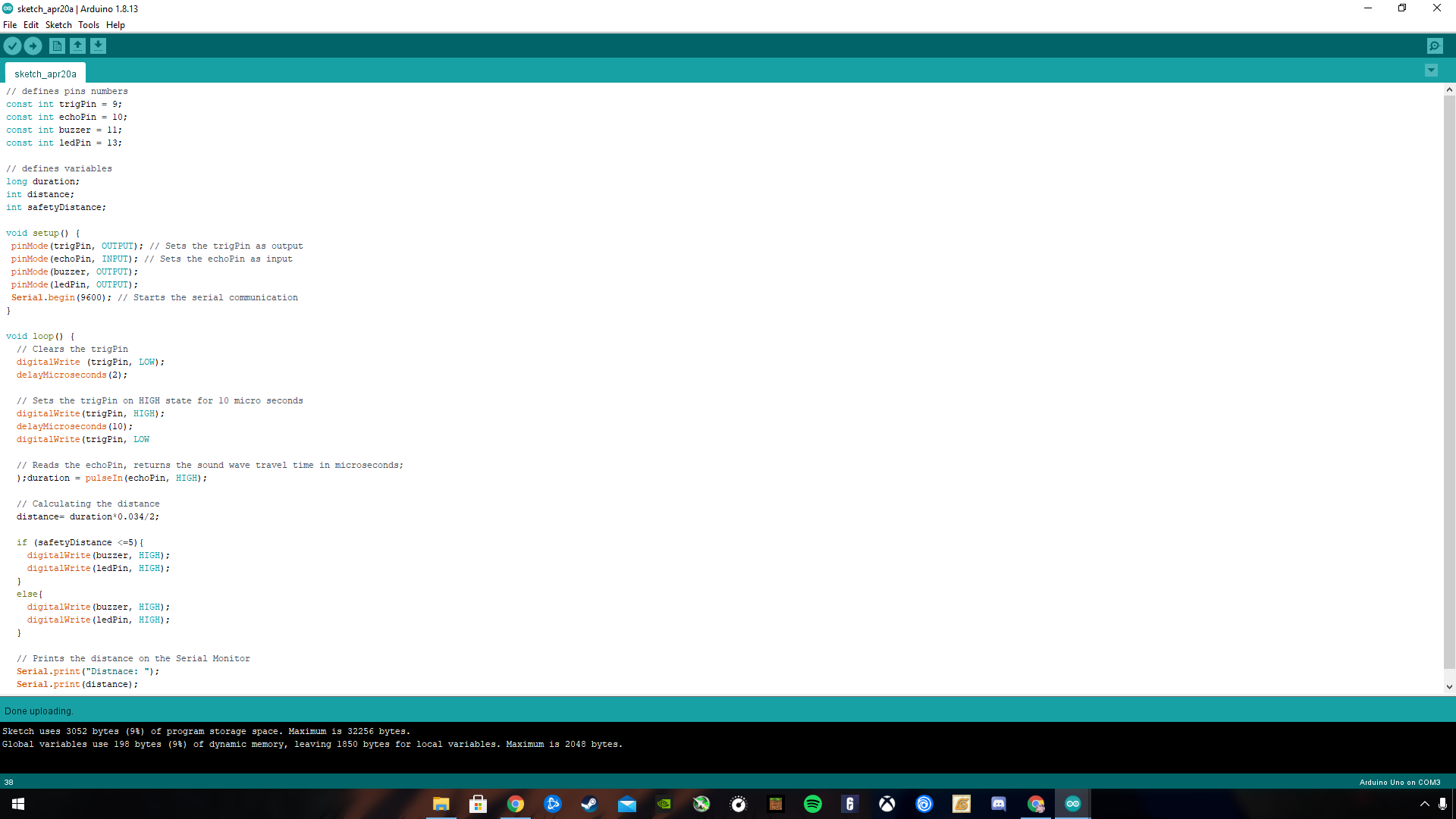Select the sketch_apr20a tab
Image resolution: width=1456 pixels, height=819 pixels.
click(45, 74)
